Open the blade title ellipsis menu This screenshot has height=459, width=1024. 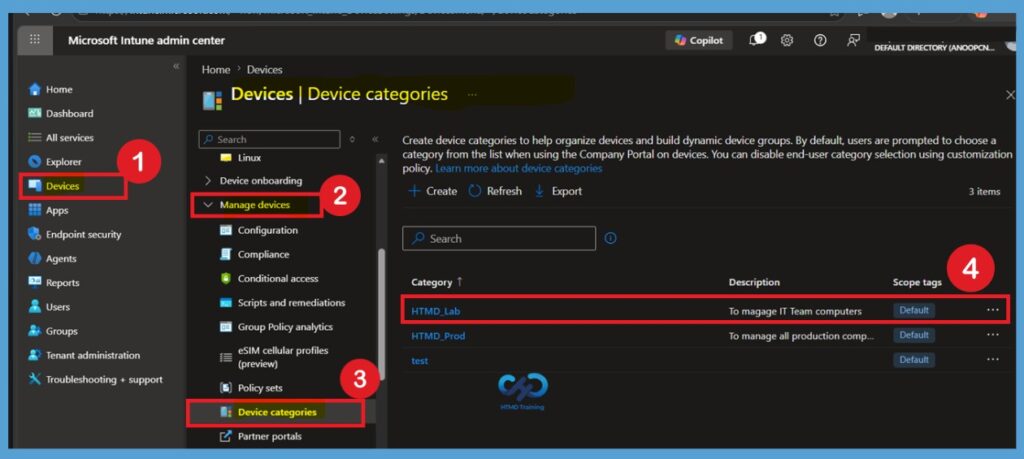472,95
